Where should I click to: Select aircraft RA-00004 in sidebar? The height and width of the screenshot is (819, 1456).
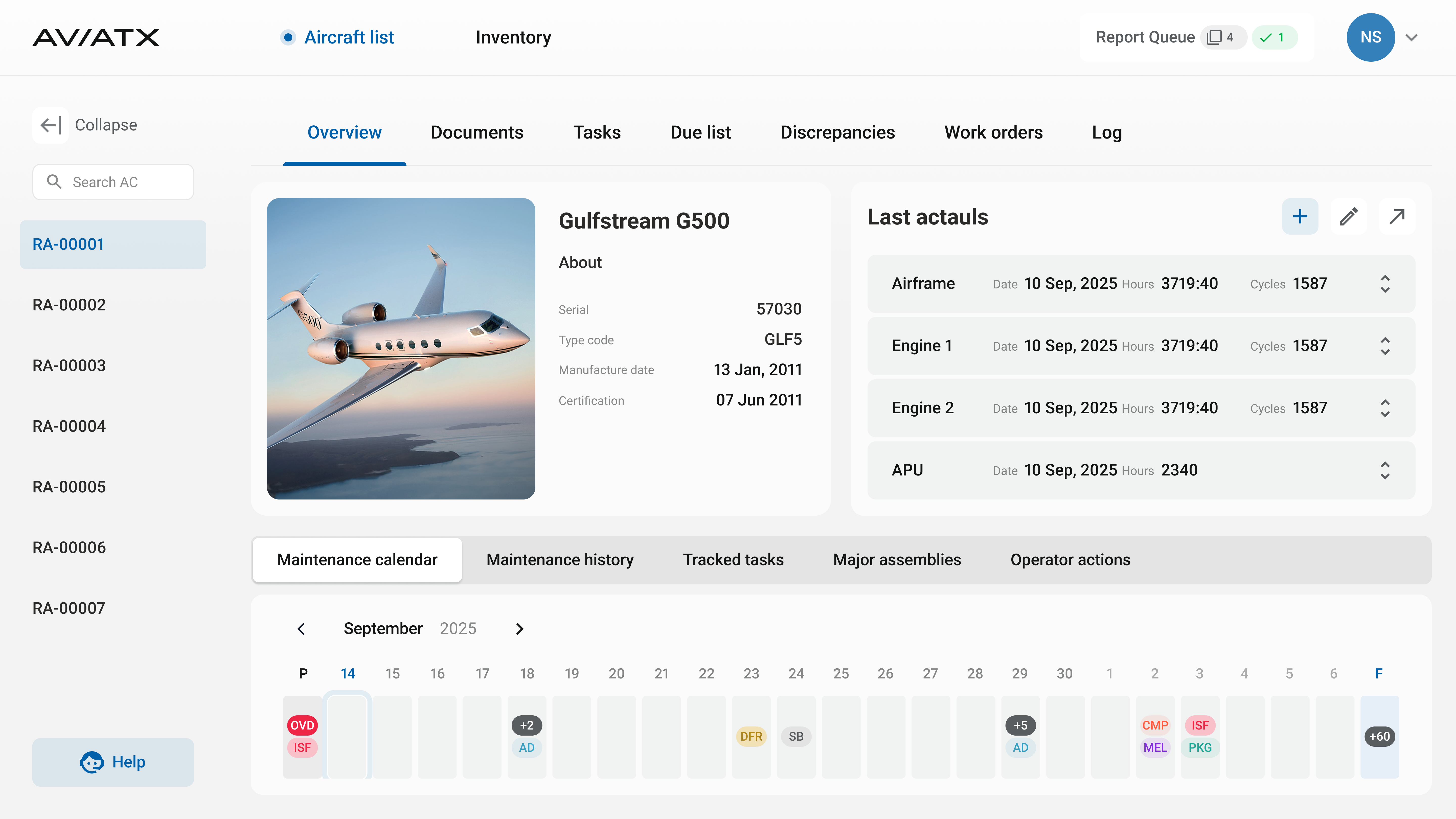click(69, 426)
